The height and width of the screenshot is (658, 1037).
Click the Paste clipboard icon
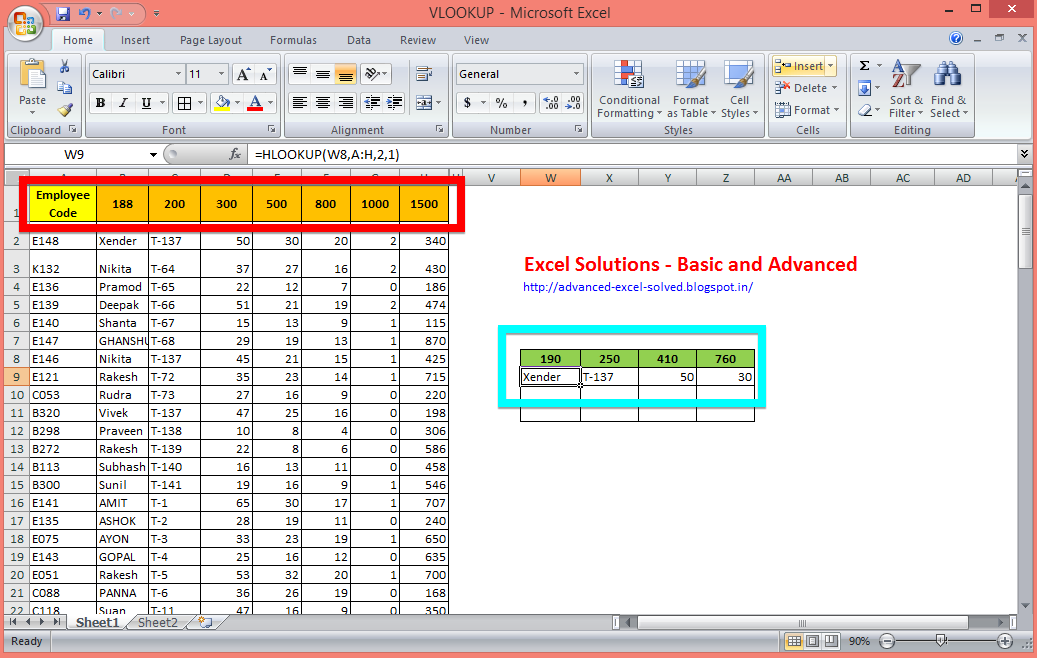32,74
